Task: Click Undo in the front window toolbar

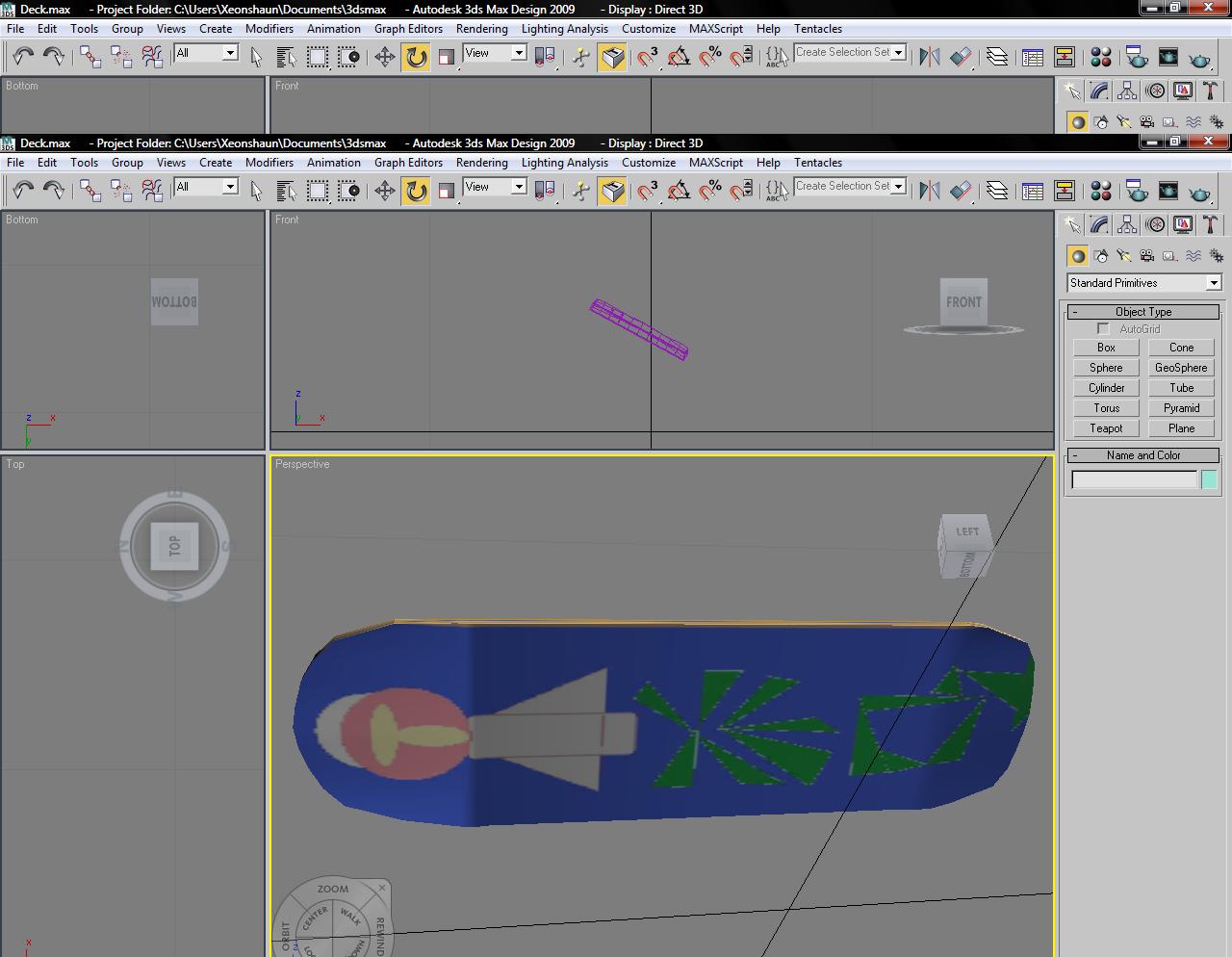Action: point(23,191)
